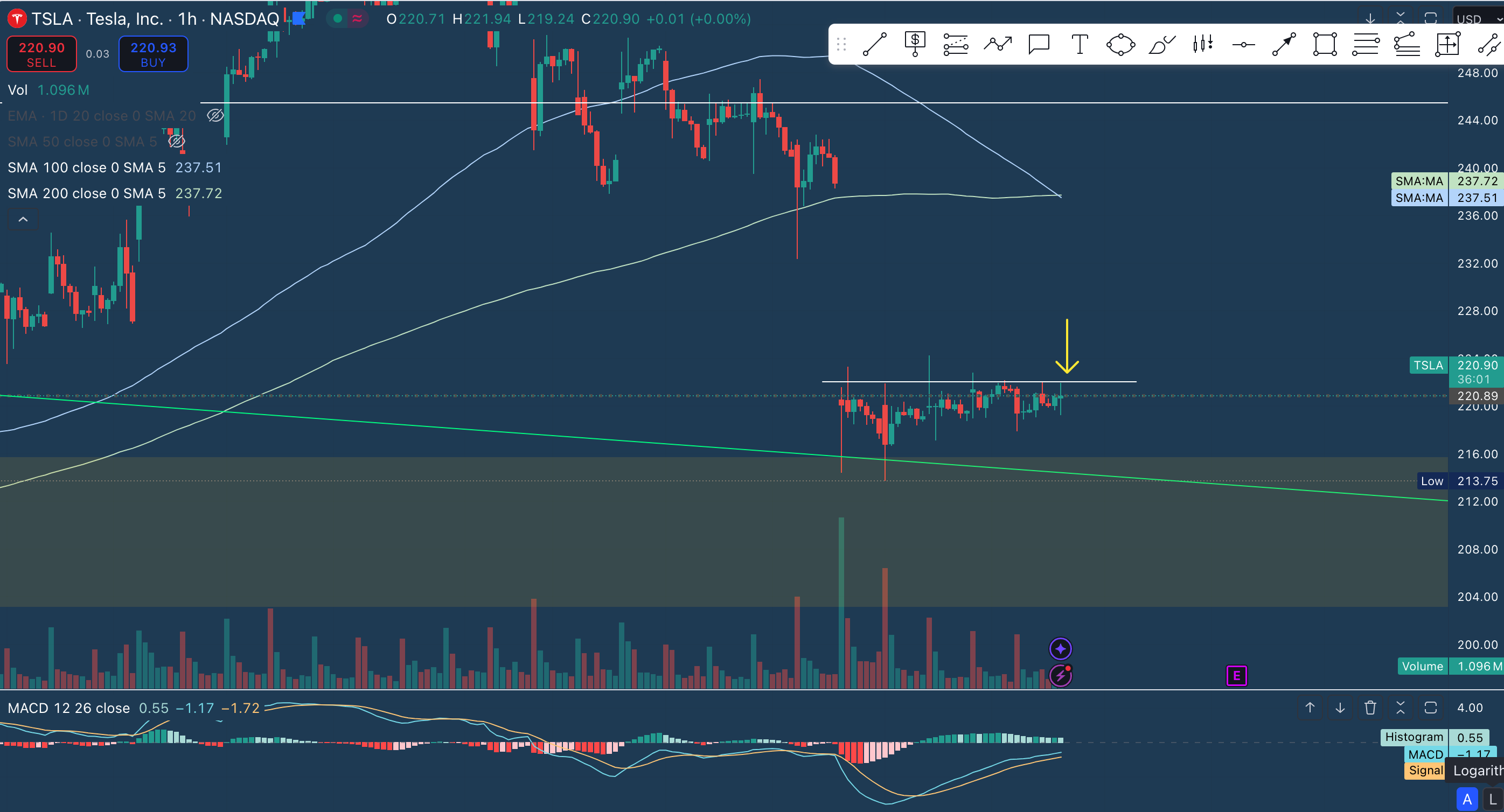Select the Vol 1.096 M legend entry

pyautogui.click(x=48, y=90)
